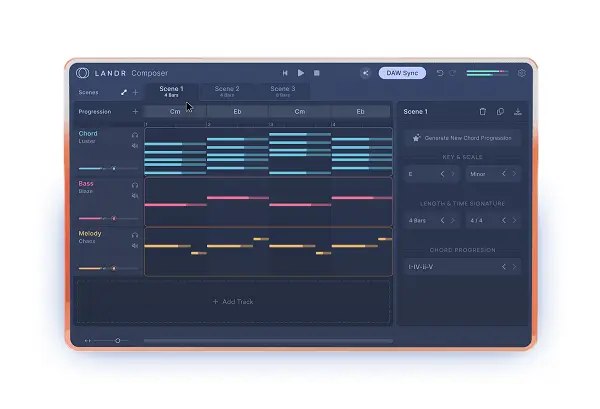Solo the Melody track with headphones icon
Image resolution: width=600 pixels, height=409 pixels.
135,235
